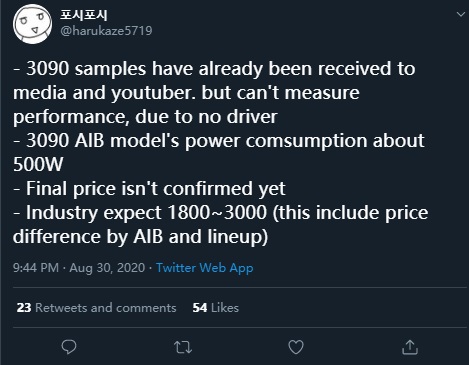
Task: Click the 9:44 PM Aug 30, 2020 timestamp
Action: [x=79, y=268]
